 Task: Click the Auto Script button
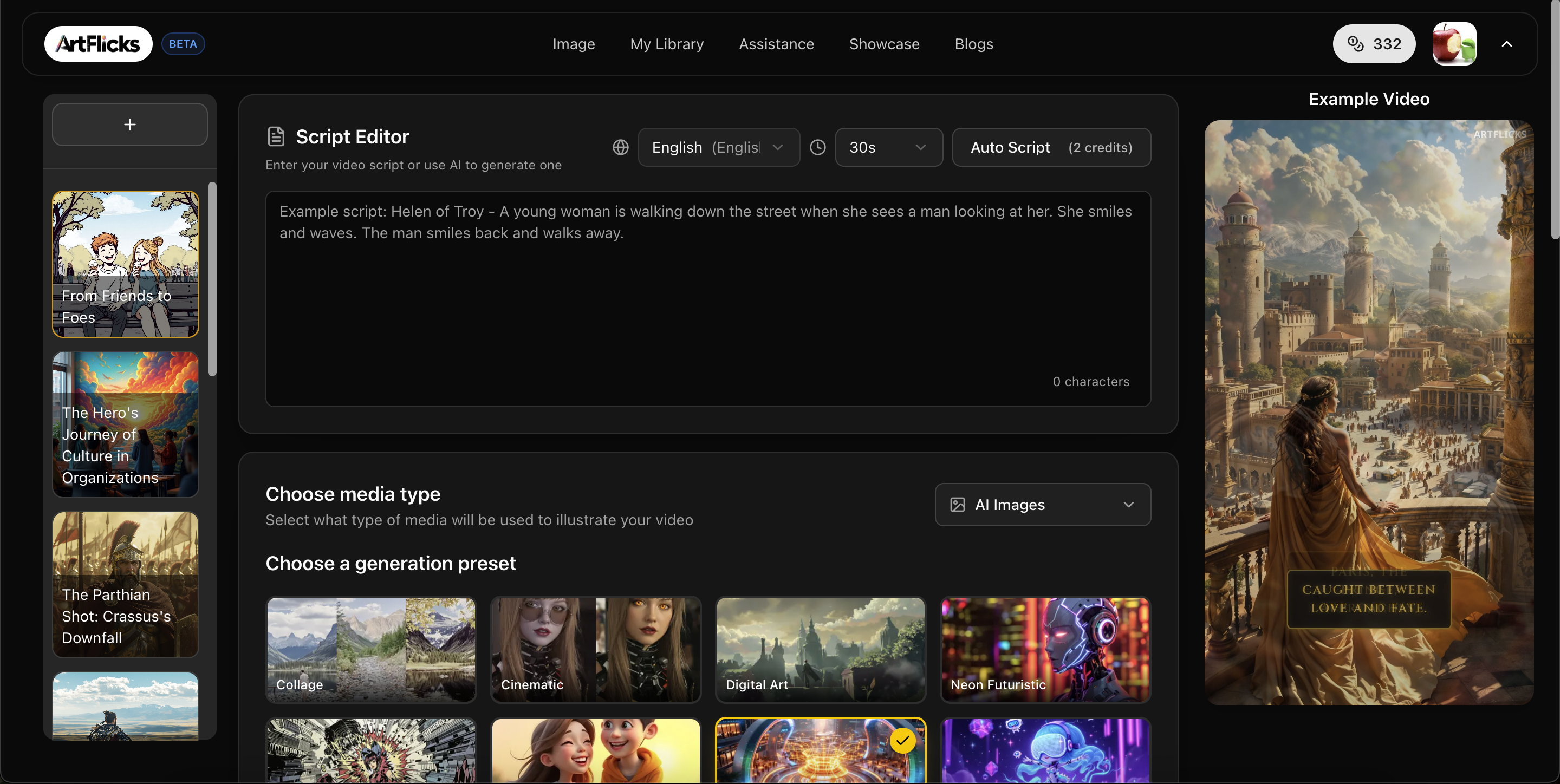[x=1052, y=147]
